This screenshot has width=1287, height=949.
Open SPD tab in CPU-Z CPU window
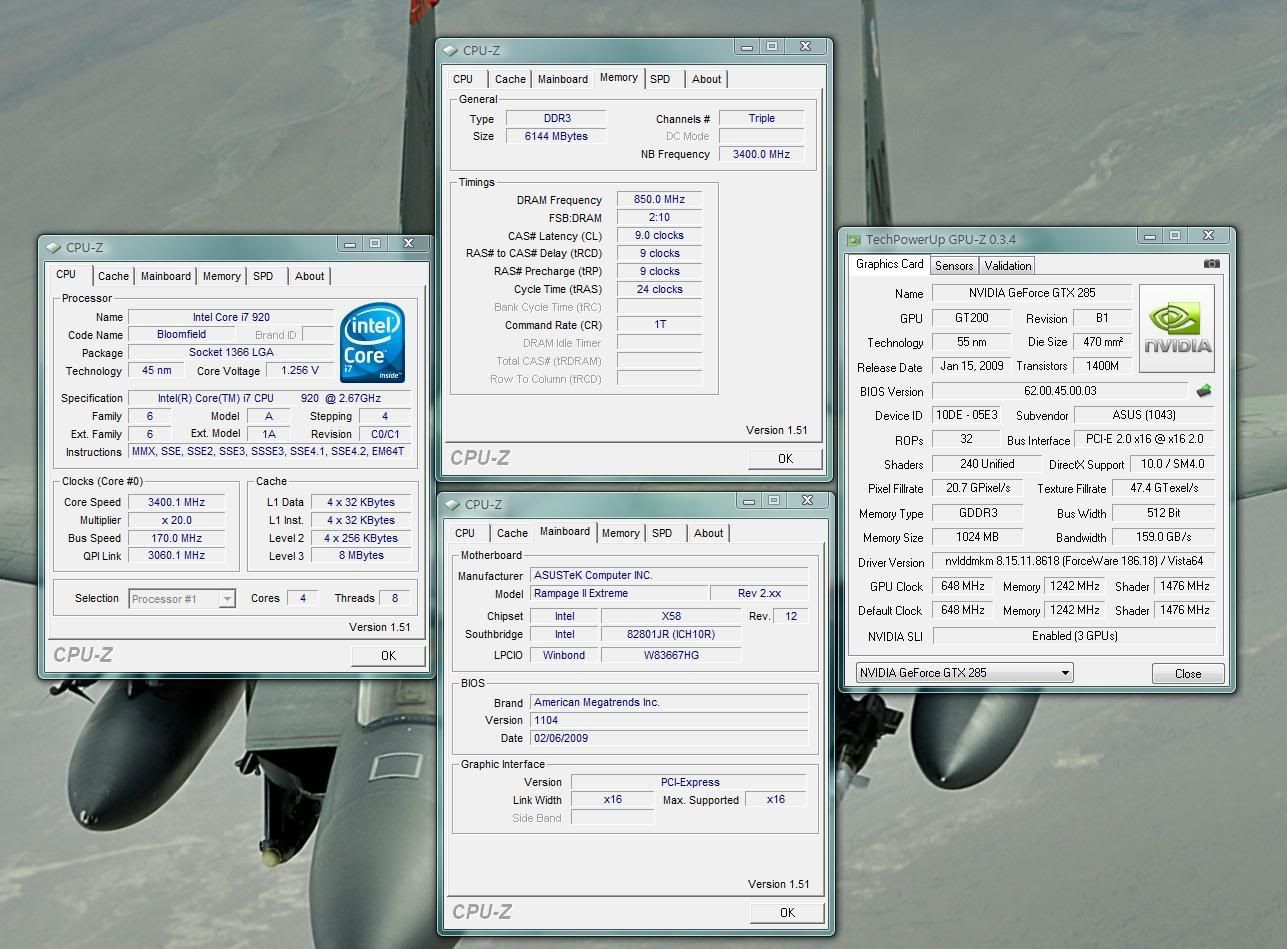[263, 276]
